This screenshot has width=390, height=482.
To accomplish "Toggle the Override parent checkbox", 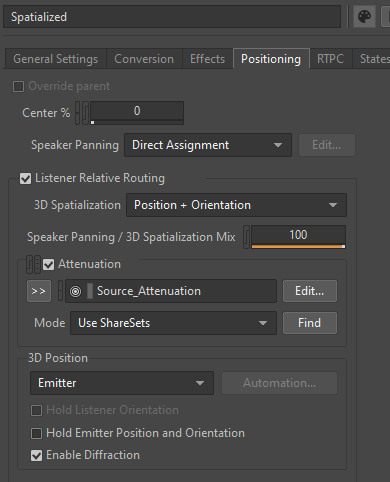I will coord(18,87).
